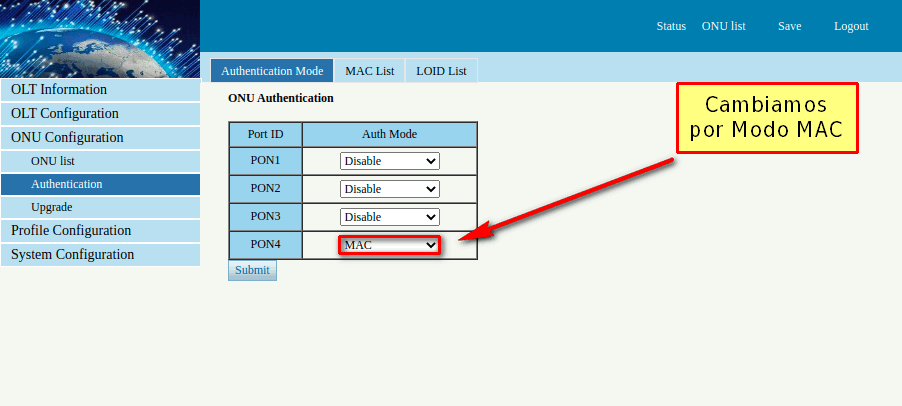Open the ONU list link in the header

point(724,26)
